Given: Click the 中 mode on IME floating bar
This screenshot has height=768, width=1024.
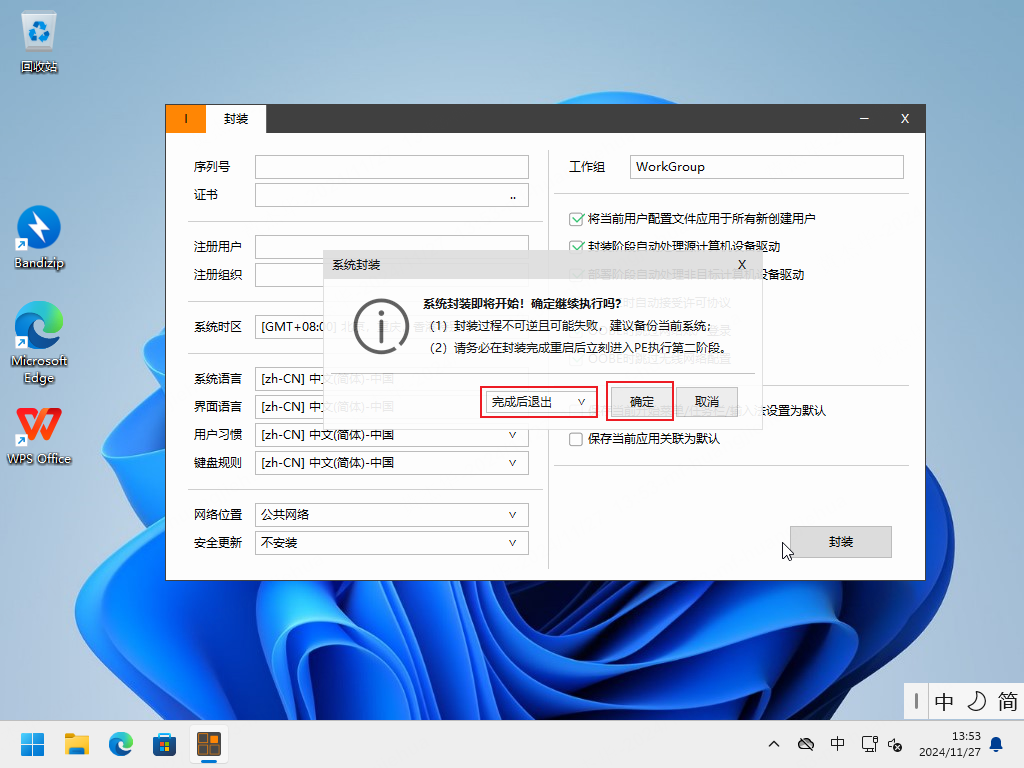Looking at the screenshot, I should click(944, 701).
